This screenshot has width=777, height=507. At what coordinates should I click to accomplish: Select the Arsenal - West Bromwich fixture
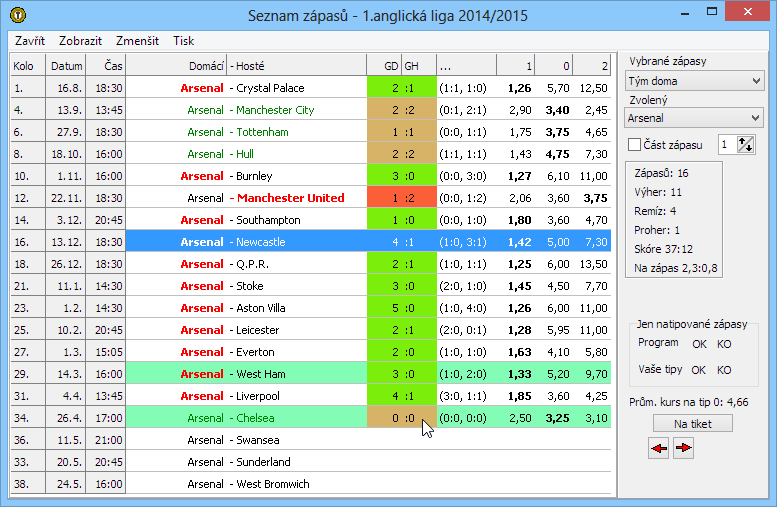(x=311, y=484)
